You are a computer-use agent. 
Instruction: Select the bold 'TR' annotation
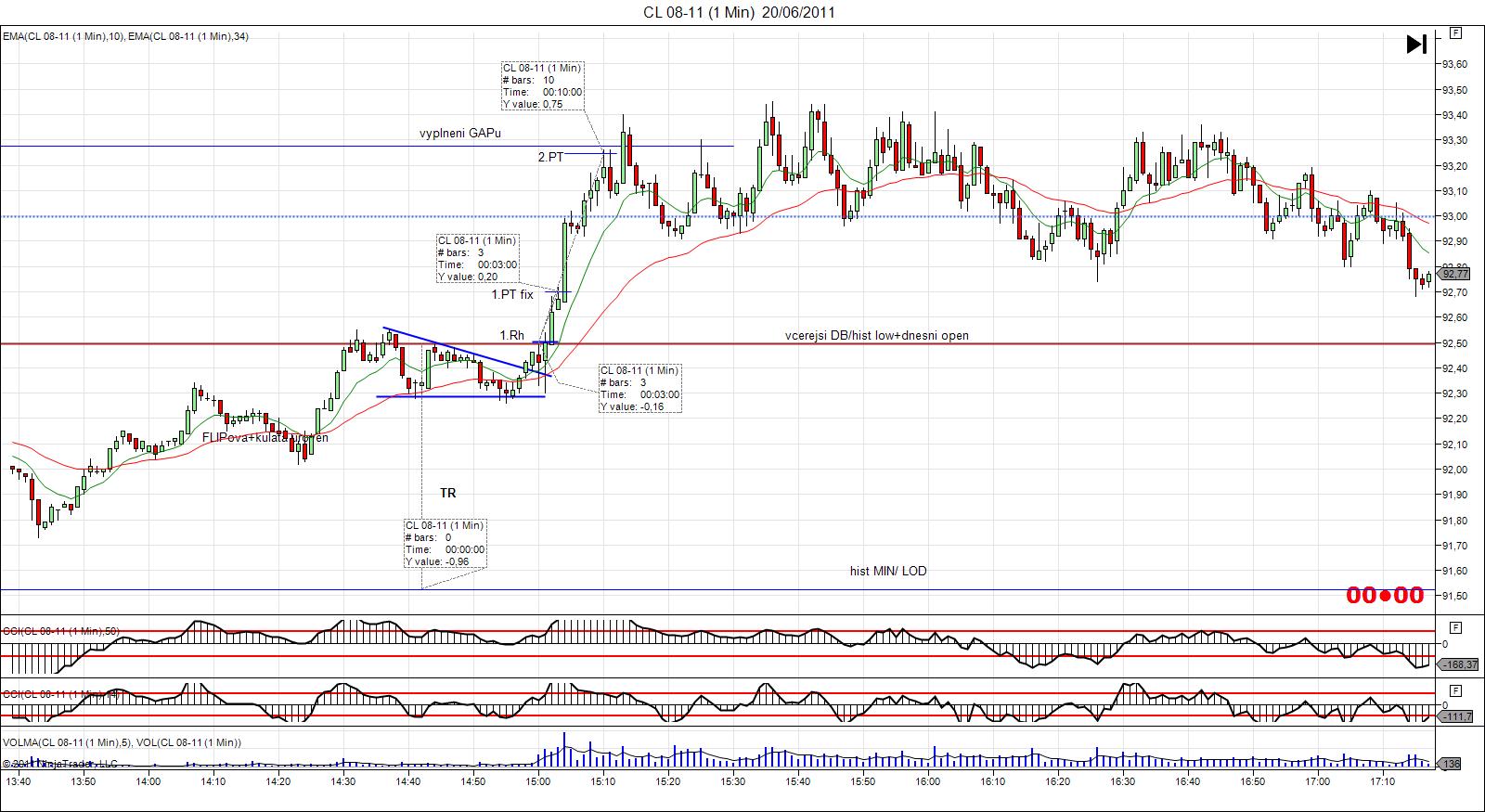click(447, 494)
